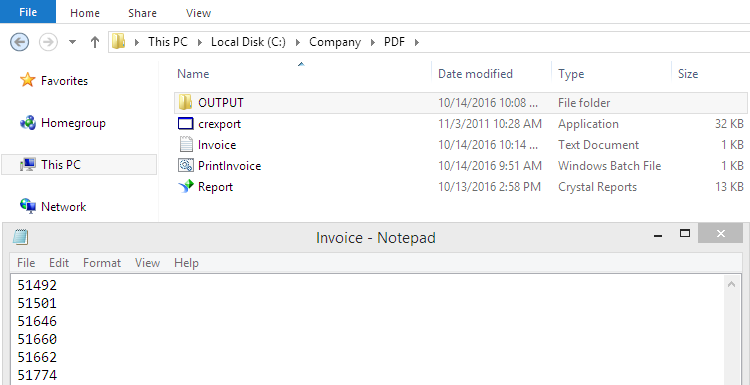Open the File ribbon tab in Explorer

28,11
